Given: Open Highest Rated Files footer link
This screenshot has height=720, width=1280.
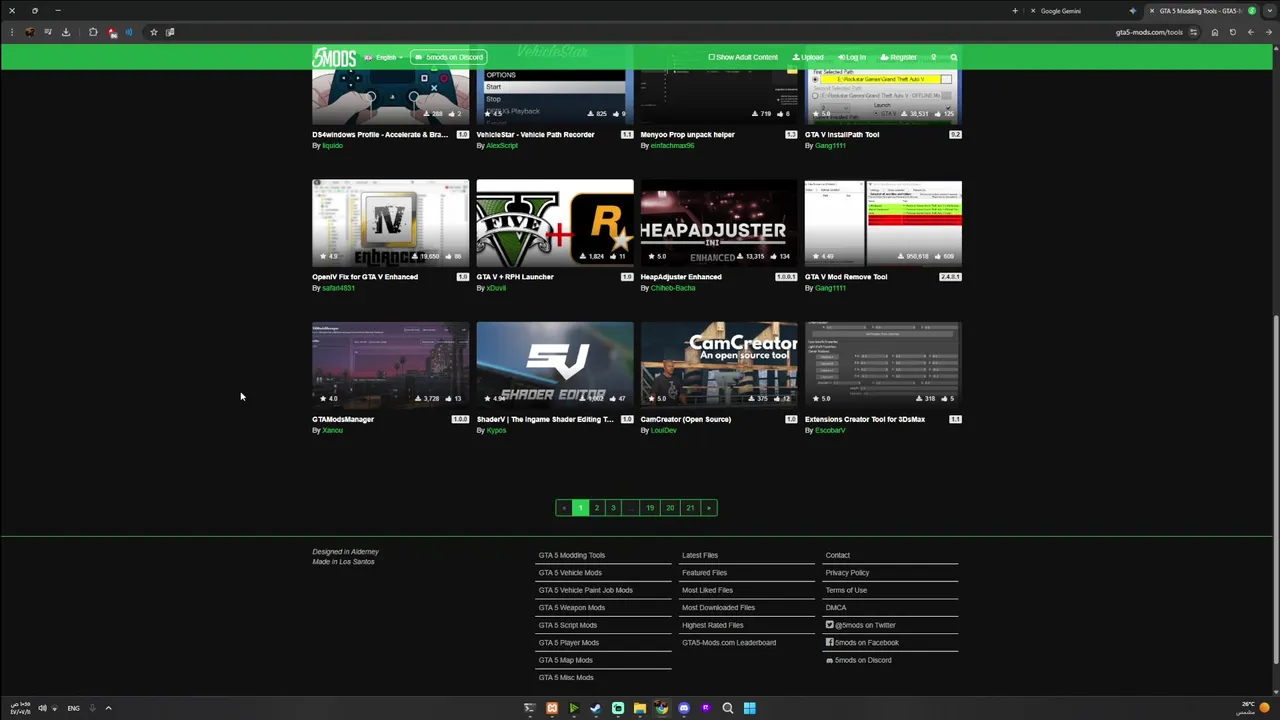Looking at the screenshot, I should click(x=713, y=625).
